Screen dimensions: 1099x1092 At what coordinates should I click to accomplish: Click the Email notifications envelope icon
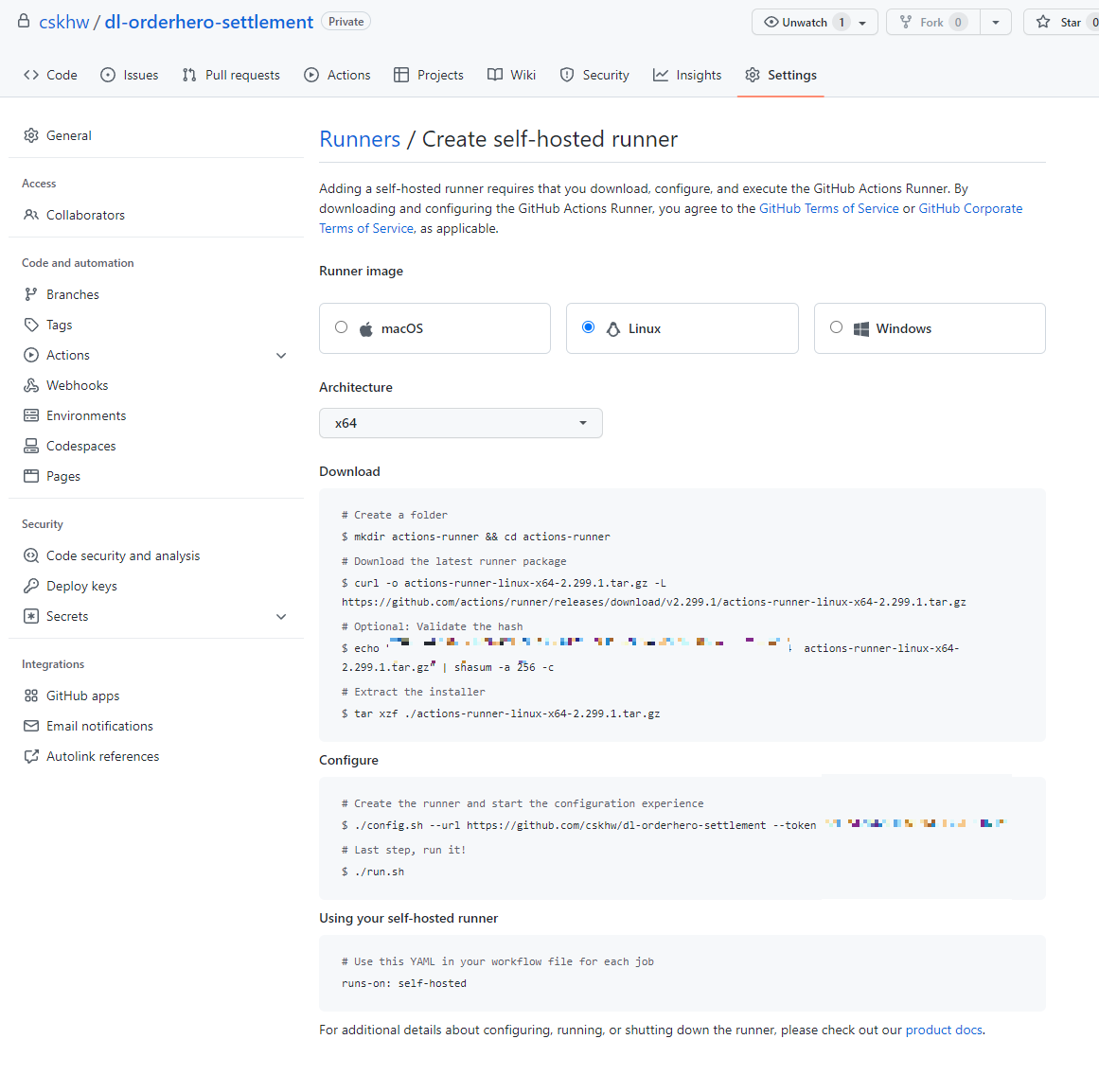pos(31,726)
